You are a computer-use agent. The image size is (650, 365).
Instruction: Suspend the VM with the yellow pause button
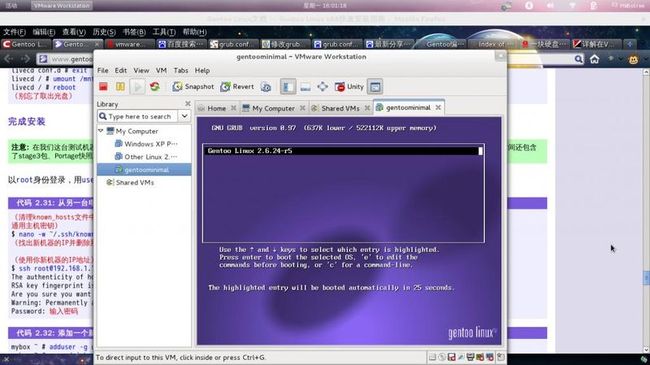120,86
